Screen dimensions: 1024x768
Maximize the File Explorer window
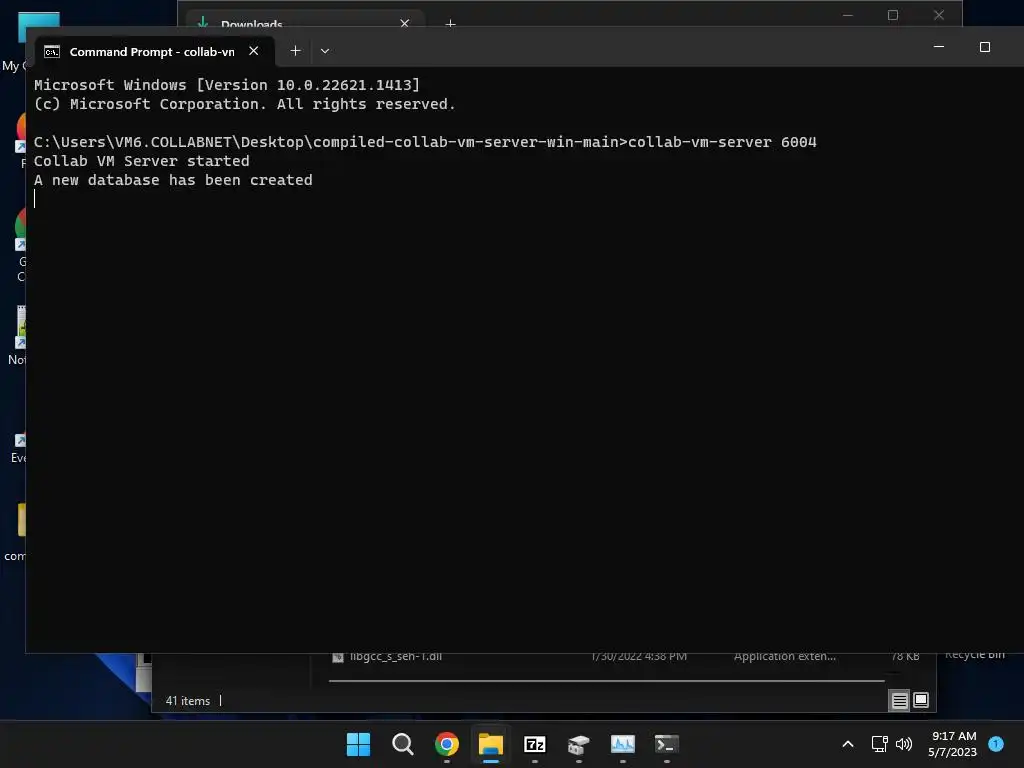pos(893,15)
